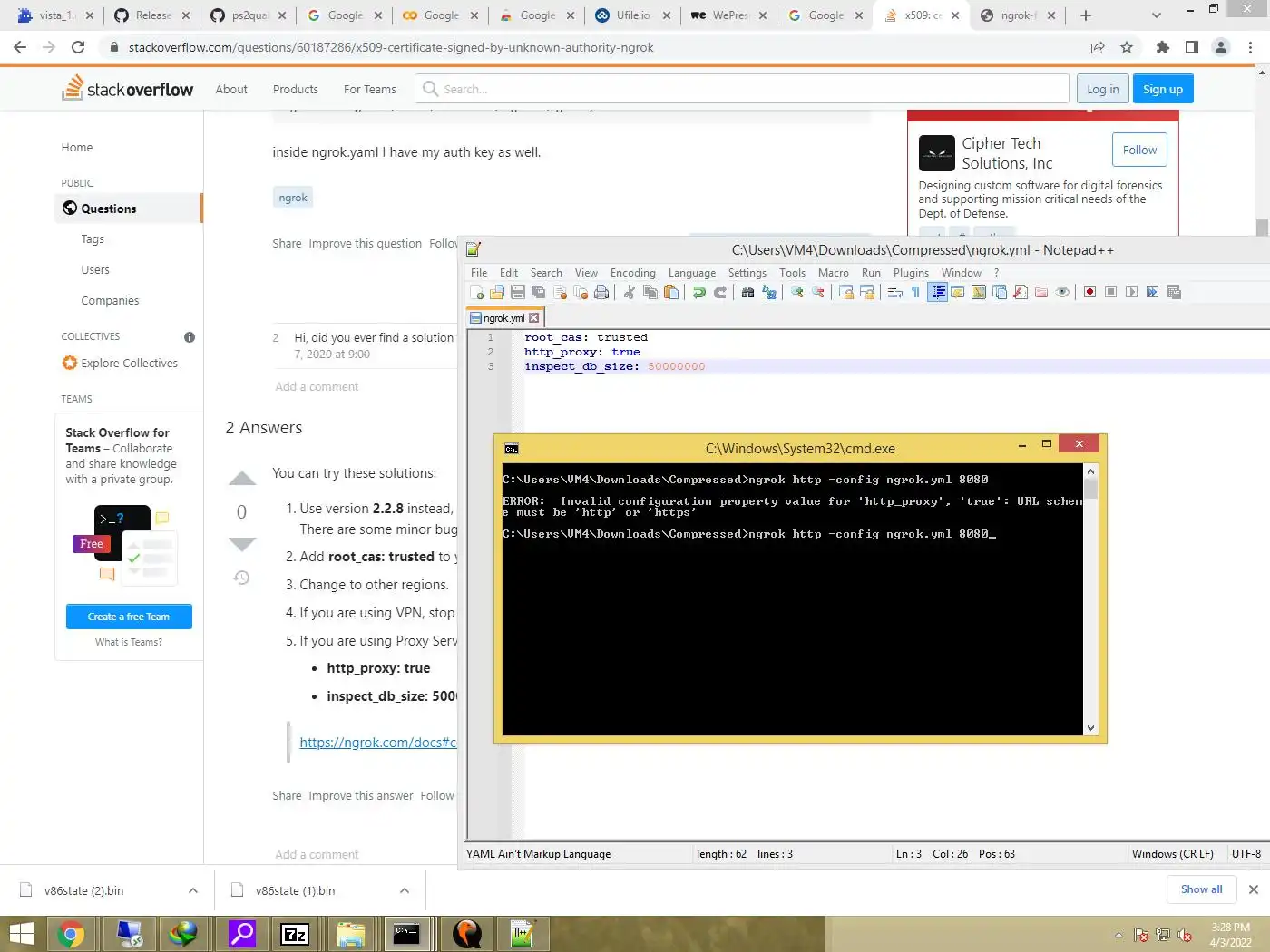Show activity history icon for the answer
The height and width of the screenshot is (952, 1270).
242,578
